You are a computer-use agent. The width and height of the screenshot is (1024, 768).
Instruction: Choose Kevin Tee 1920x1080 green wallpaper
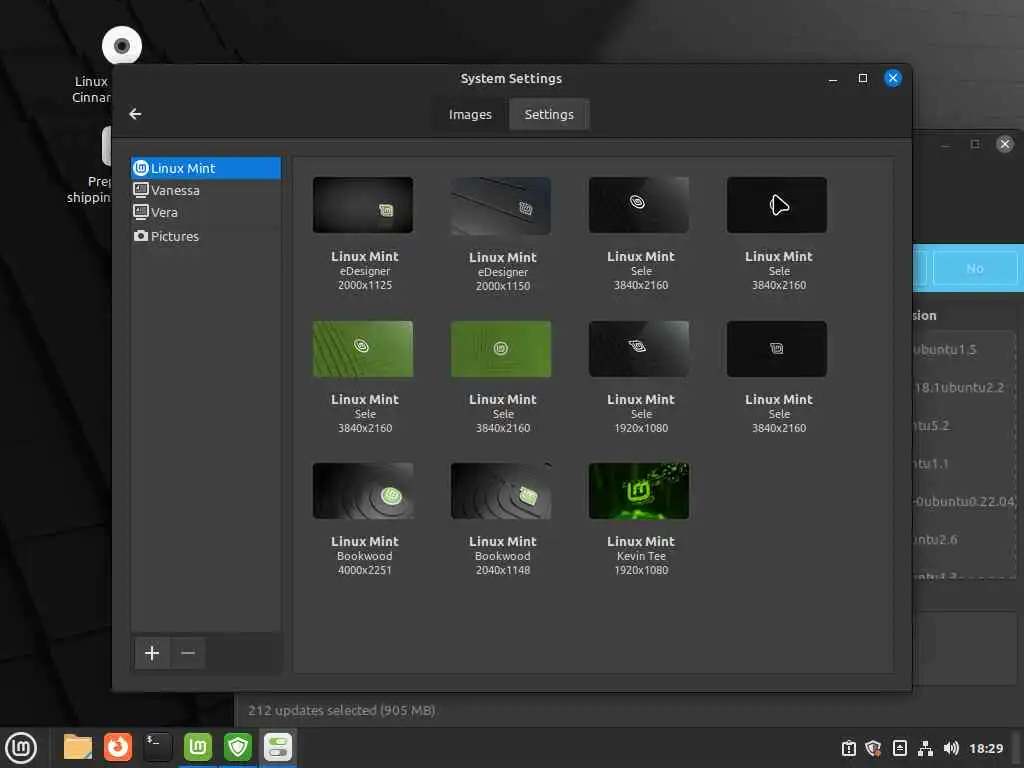click(x=639, y=491)
